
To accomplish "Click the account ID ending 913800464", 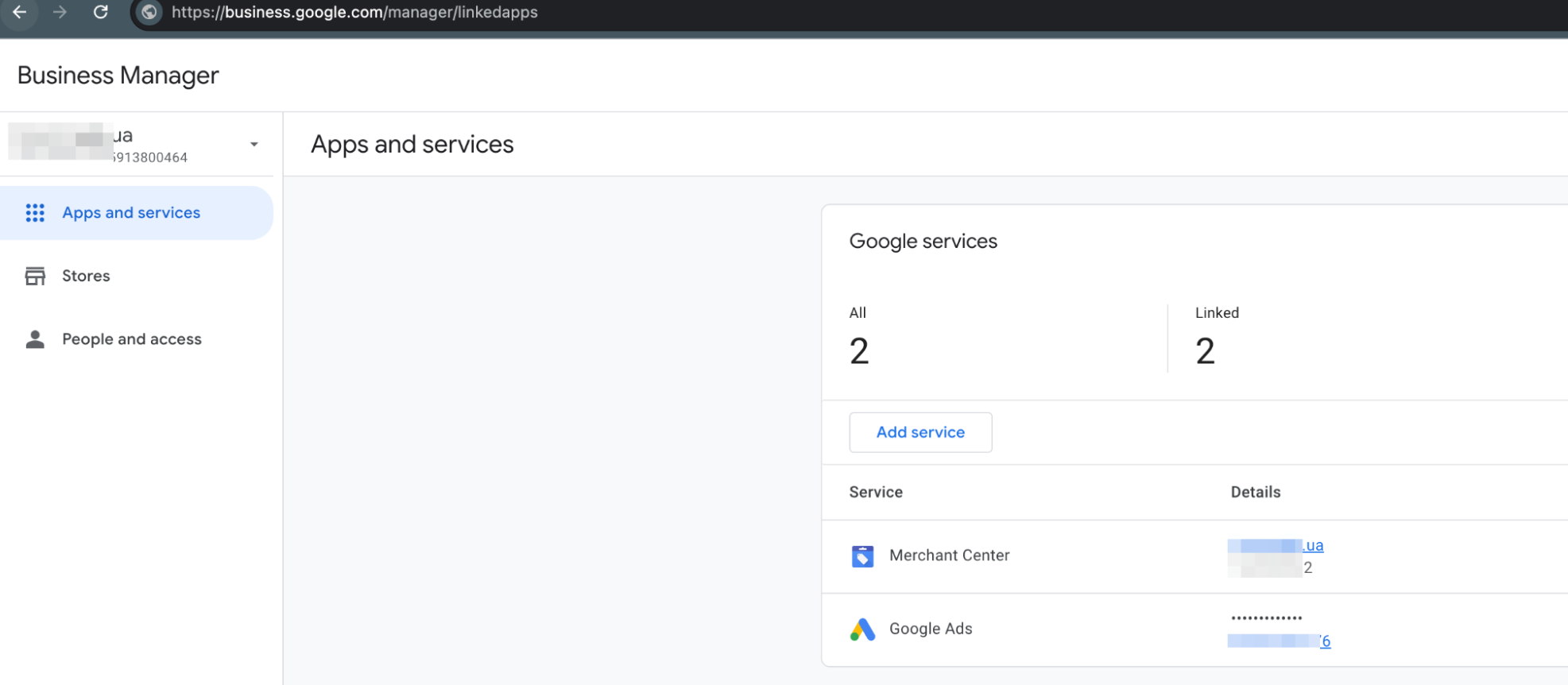I will (x=149, y=157).
